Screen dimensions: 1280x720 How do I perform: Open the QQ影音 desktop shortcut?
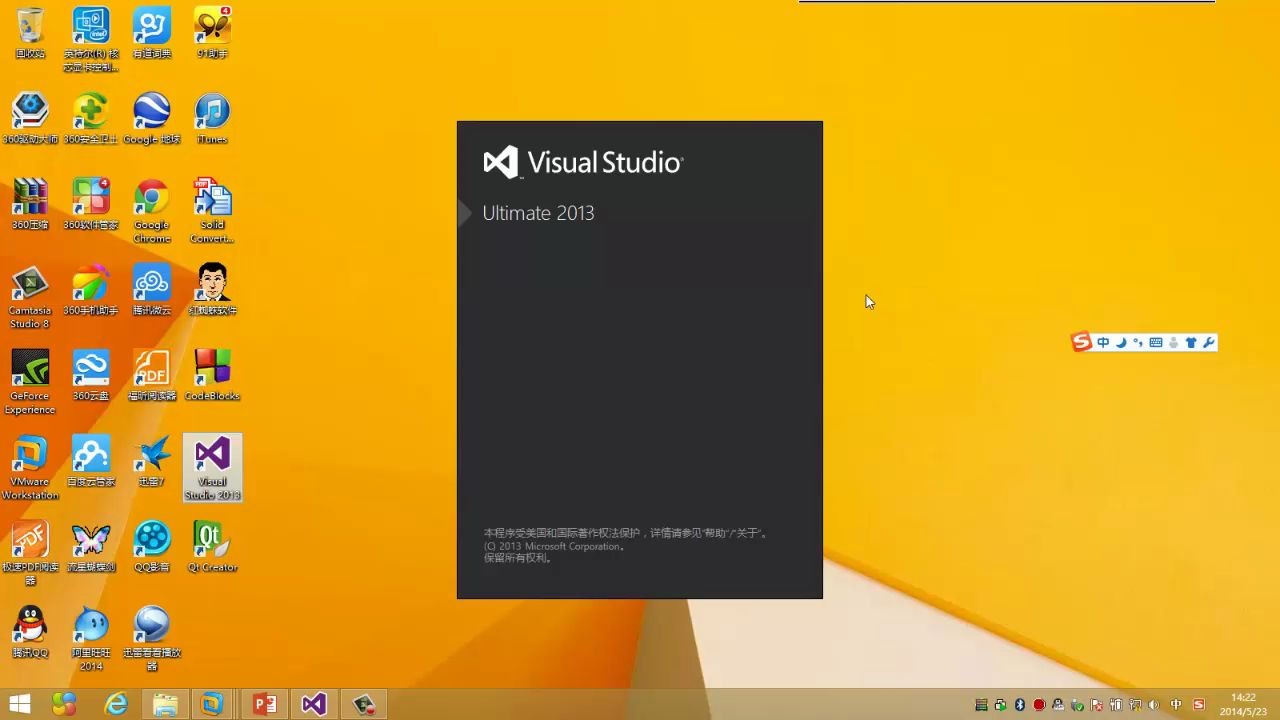click(152, 548)
